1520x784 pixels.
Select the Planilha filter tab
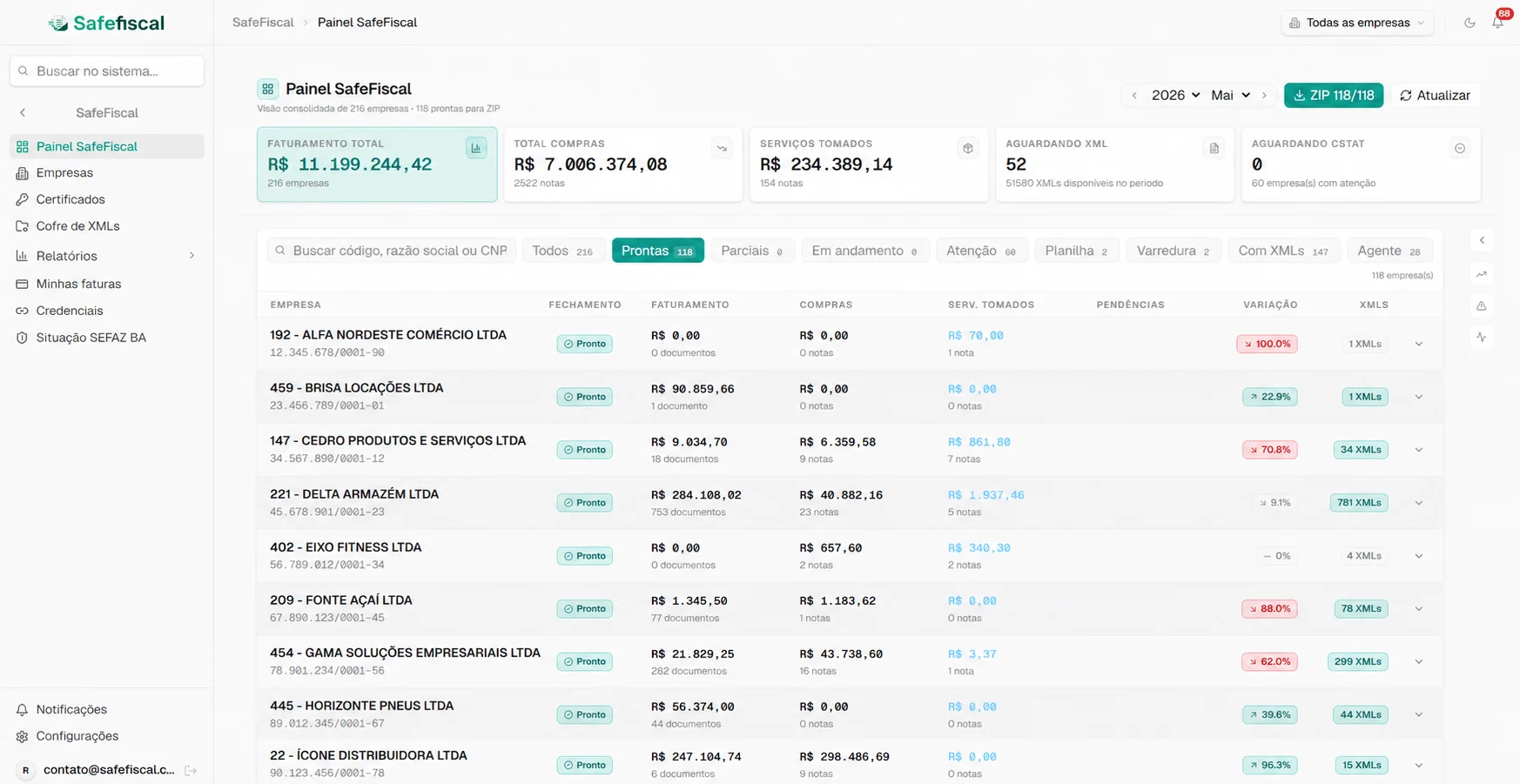click(x=1077, y=251)
